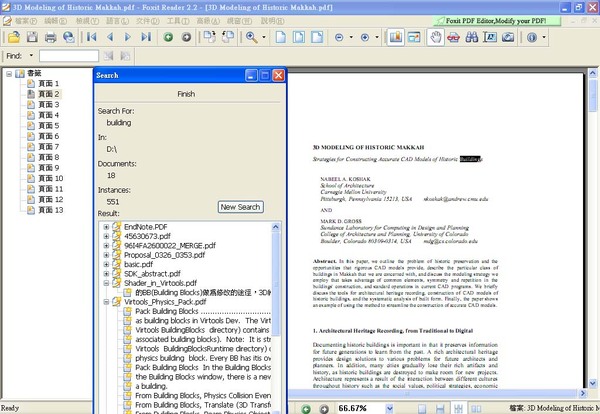Open the 說明(H) menu
This screenshot has width=600, height=414.
tap(272, 21)
